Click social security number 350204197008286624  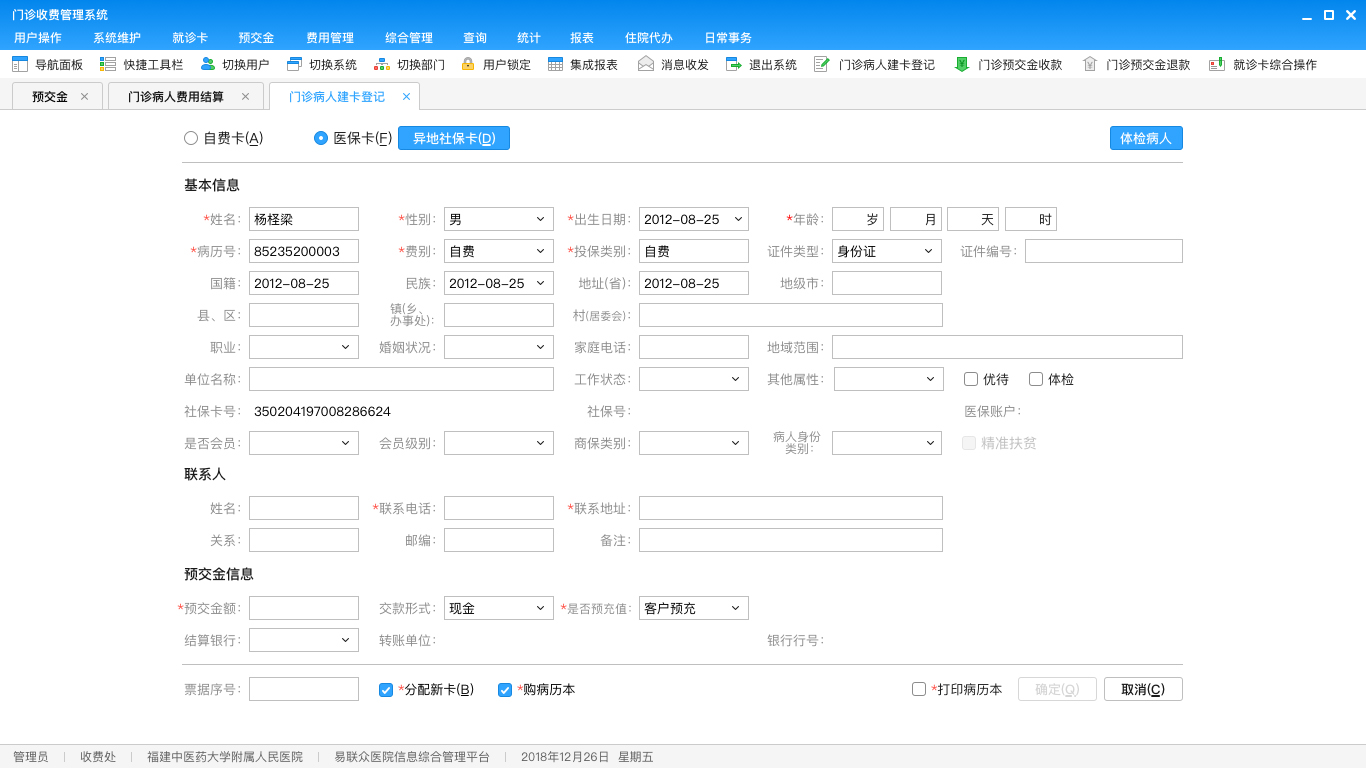click(322, 411)
